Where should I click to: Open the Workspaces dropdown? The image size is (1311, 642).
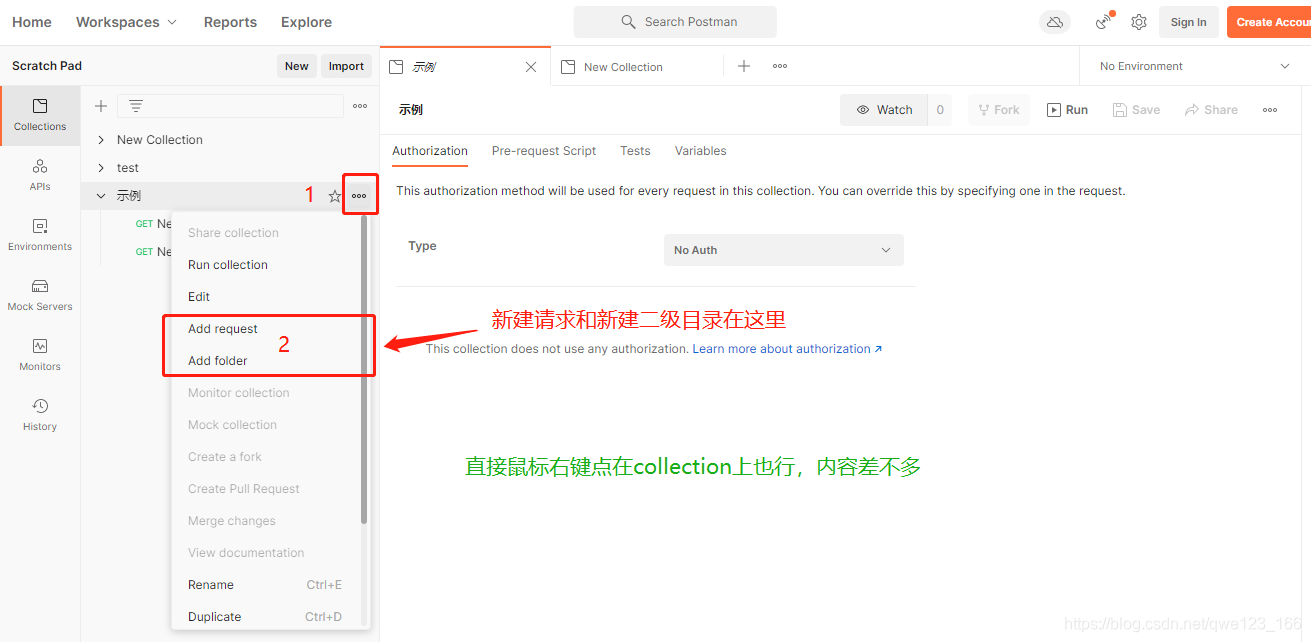[126, 22]
